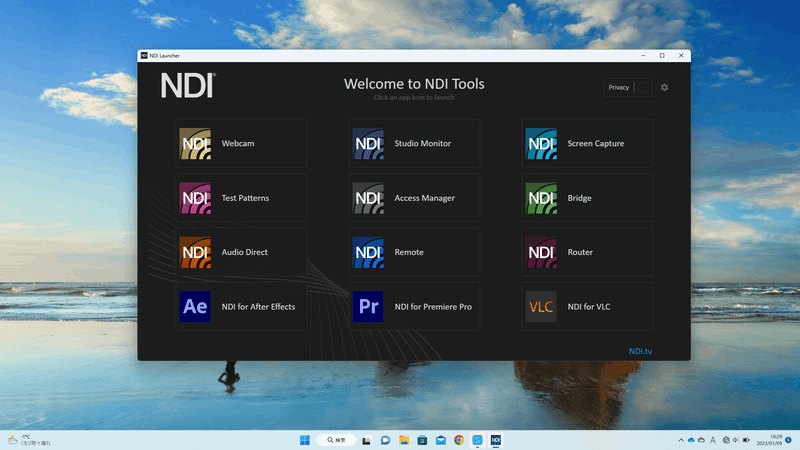The image size is (800, 450).
Task: Minimize the NDI Launcher window
Action: pos(643,56)
